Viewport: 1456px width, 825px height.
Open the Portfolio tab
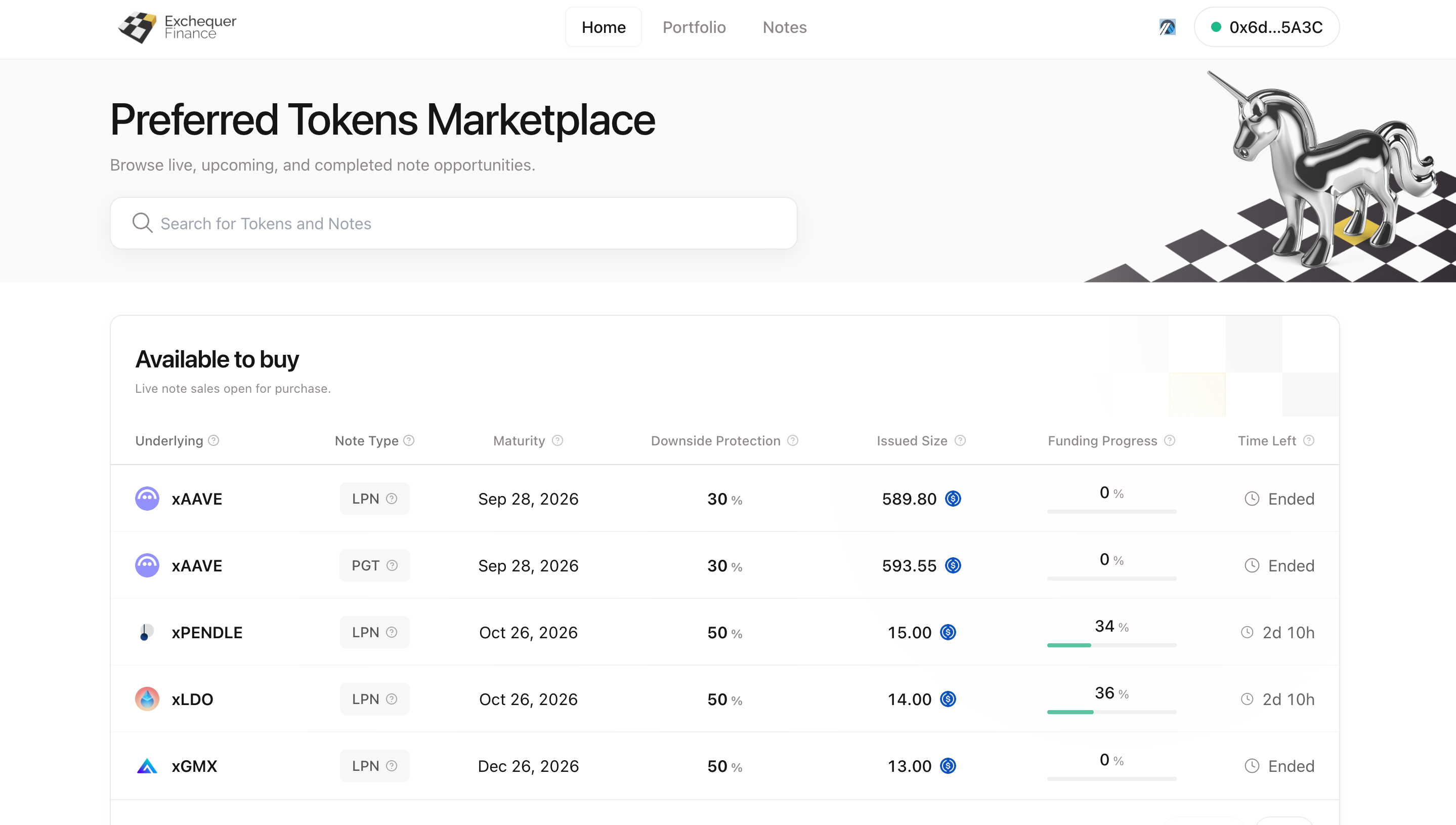click(694, 27)
